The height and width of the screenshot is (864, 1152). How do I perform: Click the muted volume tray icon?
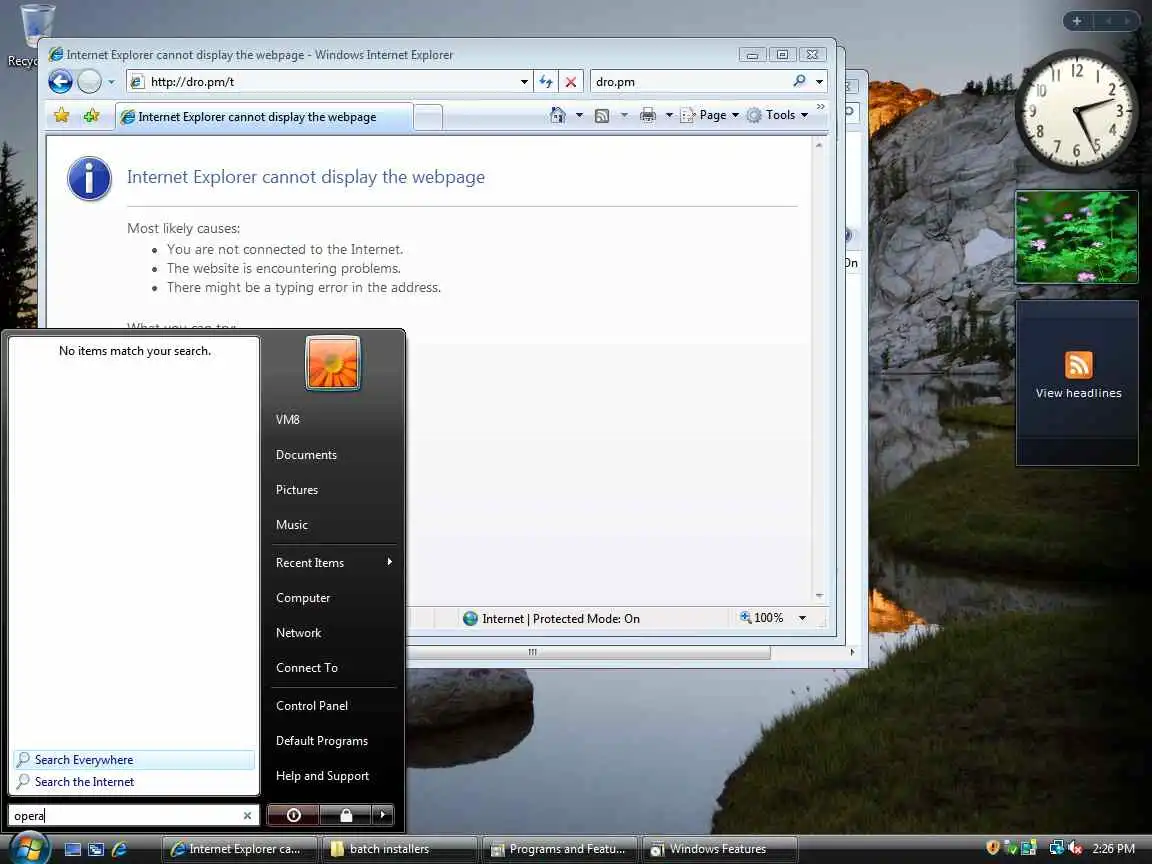tap(1075, 848)
